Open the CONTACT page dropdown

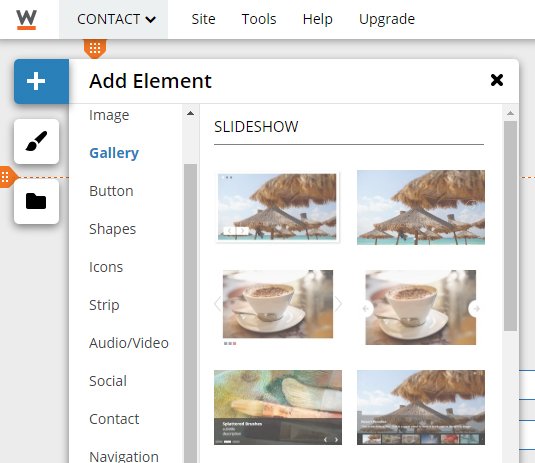pyautogui.click(x=116, y=19)
